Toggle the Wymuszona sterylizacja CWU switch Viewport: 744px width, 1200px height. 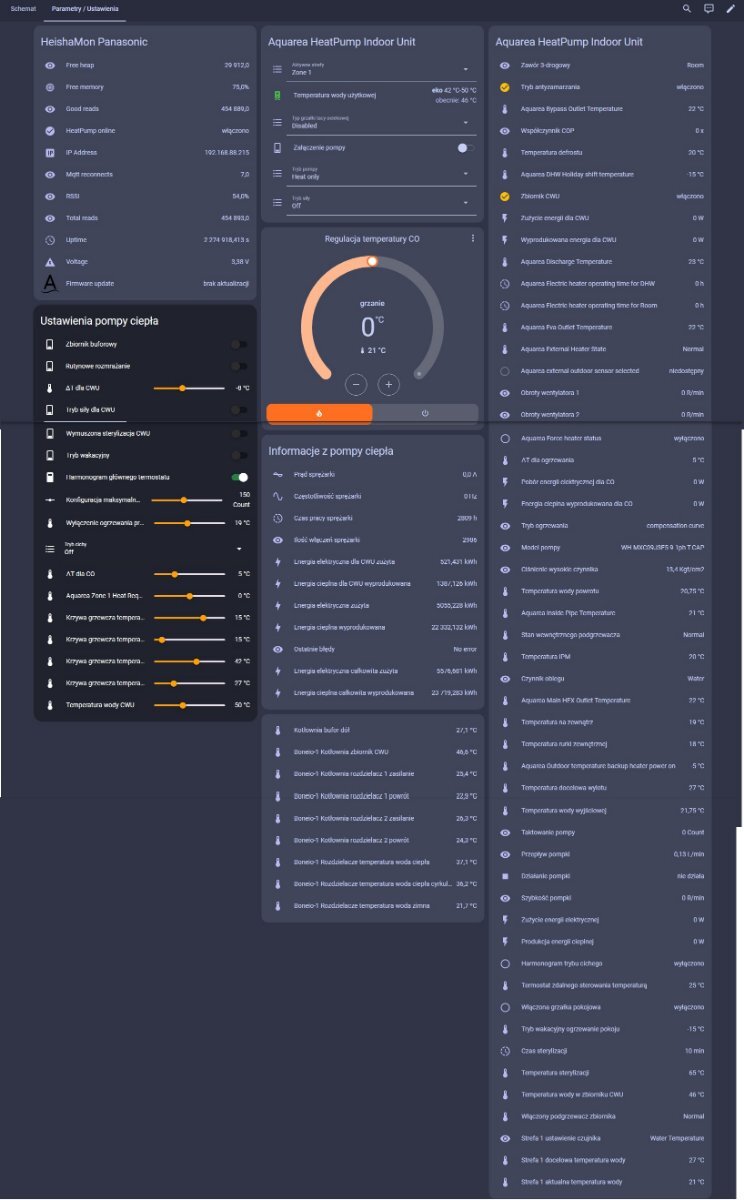[x=238, y=434]
